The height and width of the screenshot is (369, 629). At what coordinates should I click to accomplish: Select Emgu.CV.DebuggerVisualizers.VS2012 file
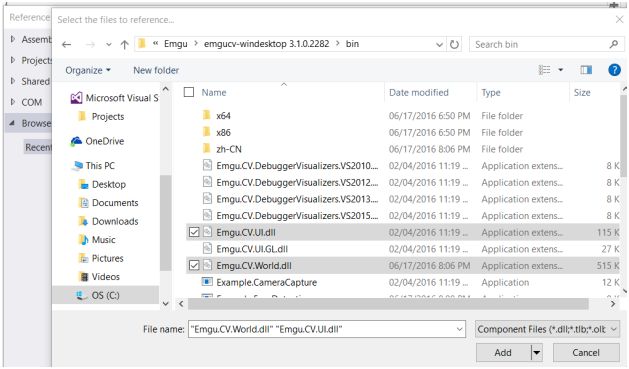click(297, 182)
